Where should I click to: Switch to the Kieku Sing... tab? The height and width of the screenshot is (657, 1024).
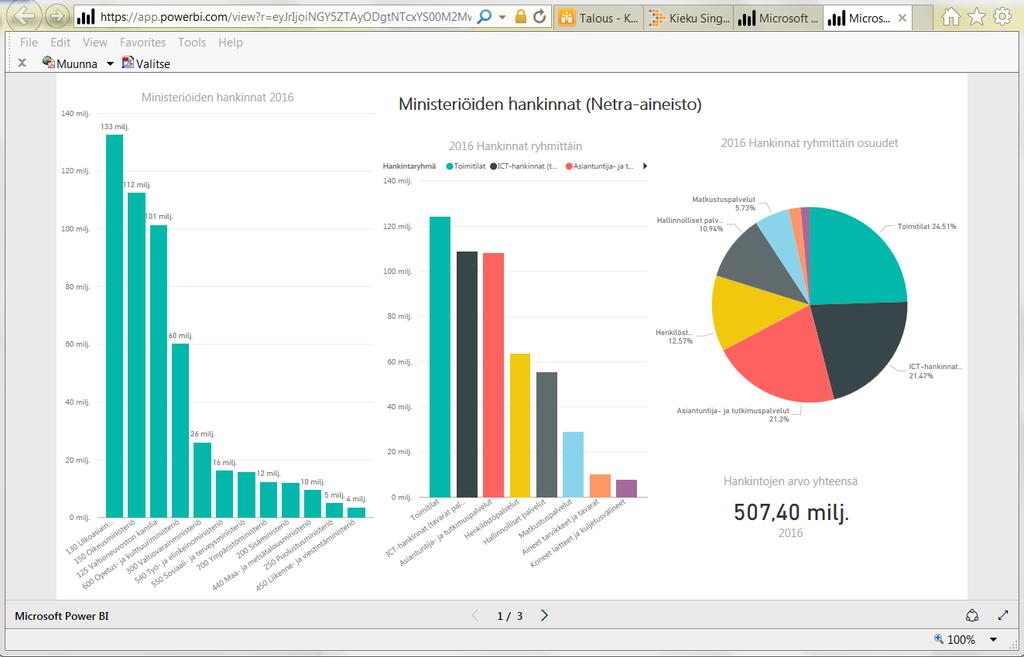pos(689,18)
